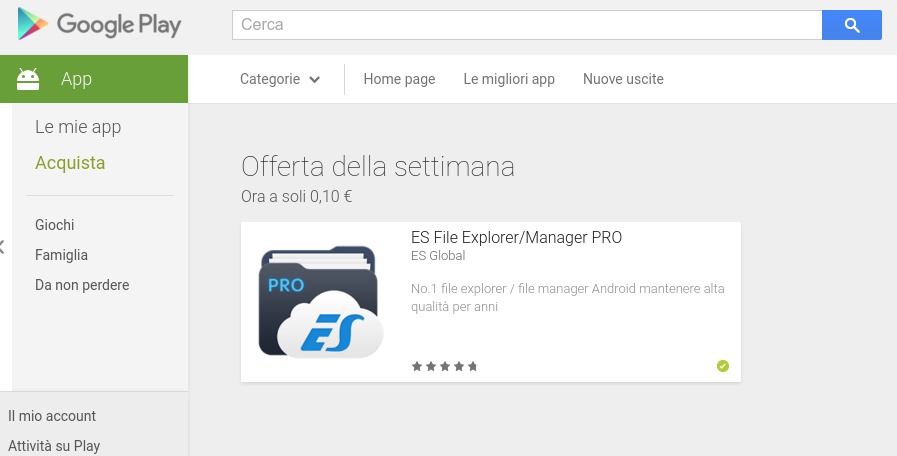
Task: Open the ES File Explorer PRO app icon
Action: click(x=321, y=302)
